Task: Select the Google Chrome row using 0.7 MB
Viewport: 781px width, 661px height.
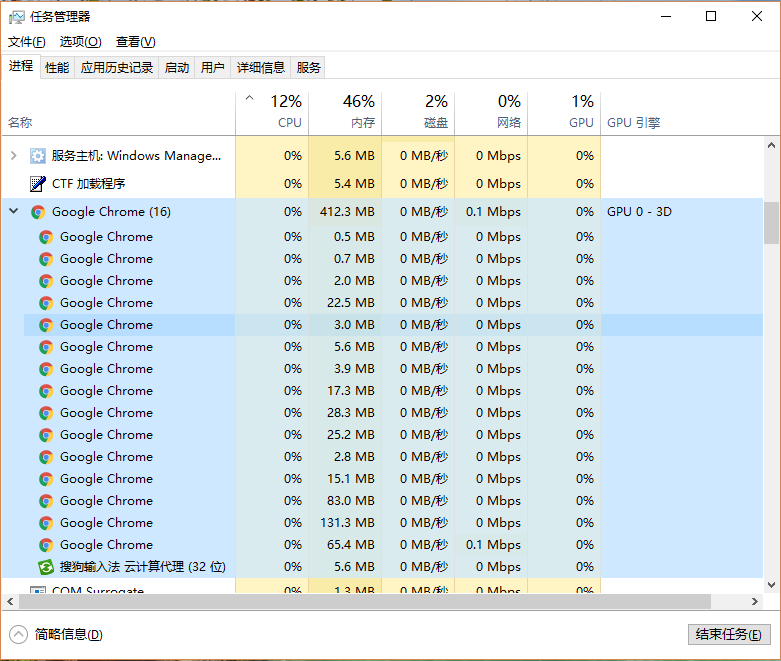Action: (x=393, y=259)
